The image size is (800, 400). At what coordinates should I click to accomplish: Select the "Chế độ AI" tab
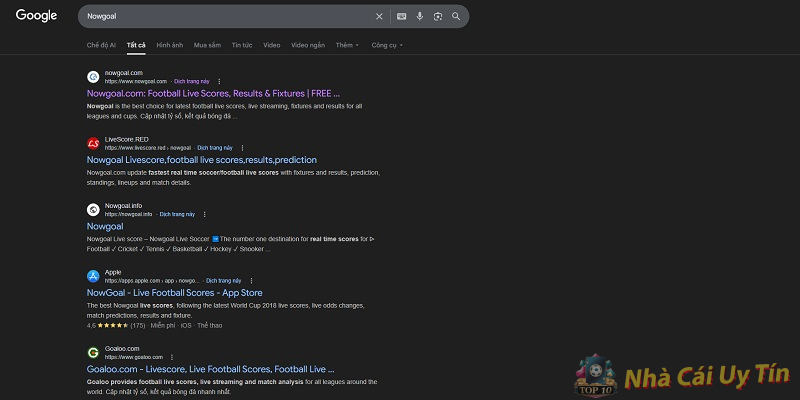[101, 45]
